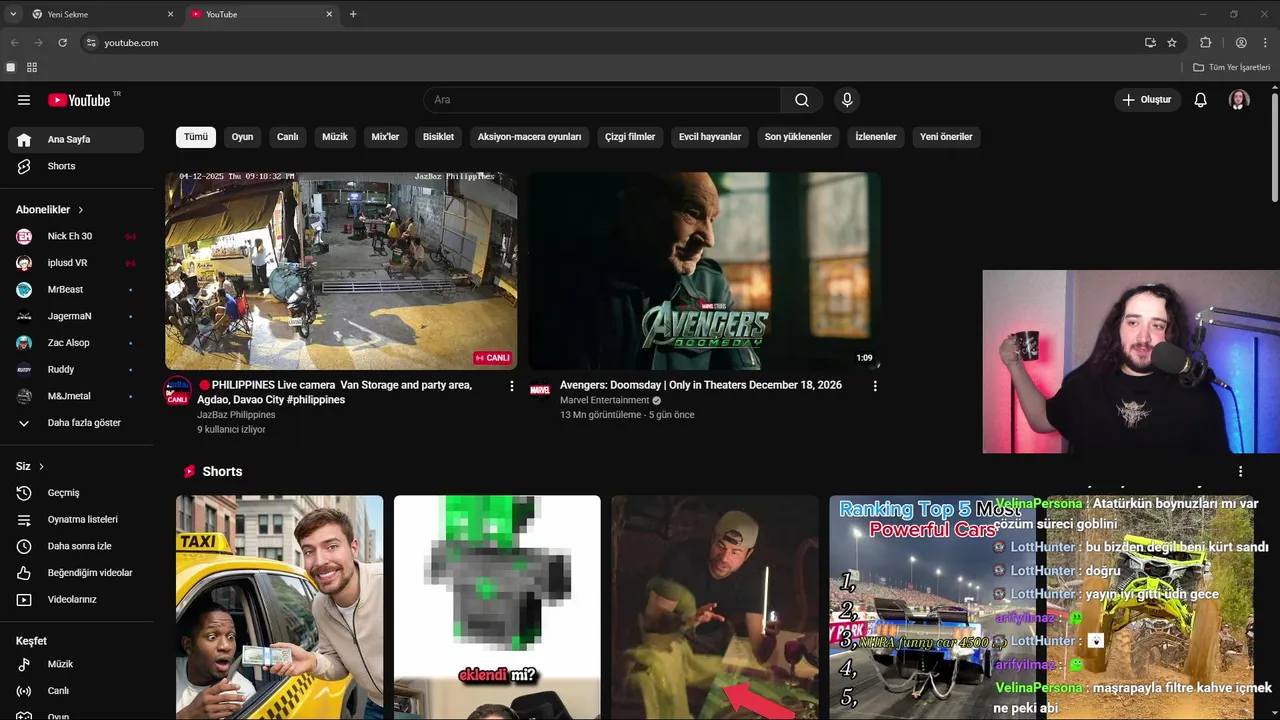This screenshot has width=1280, height=720.
Task: Open the account avatar menu
Action: [1239, 100]
